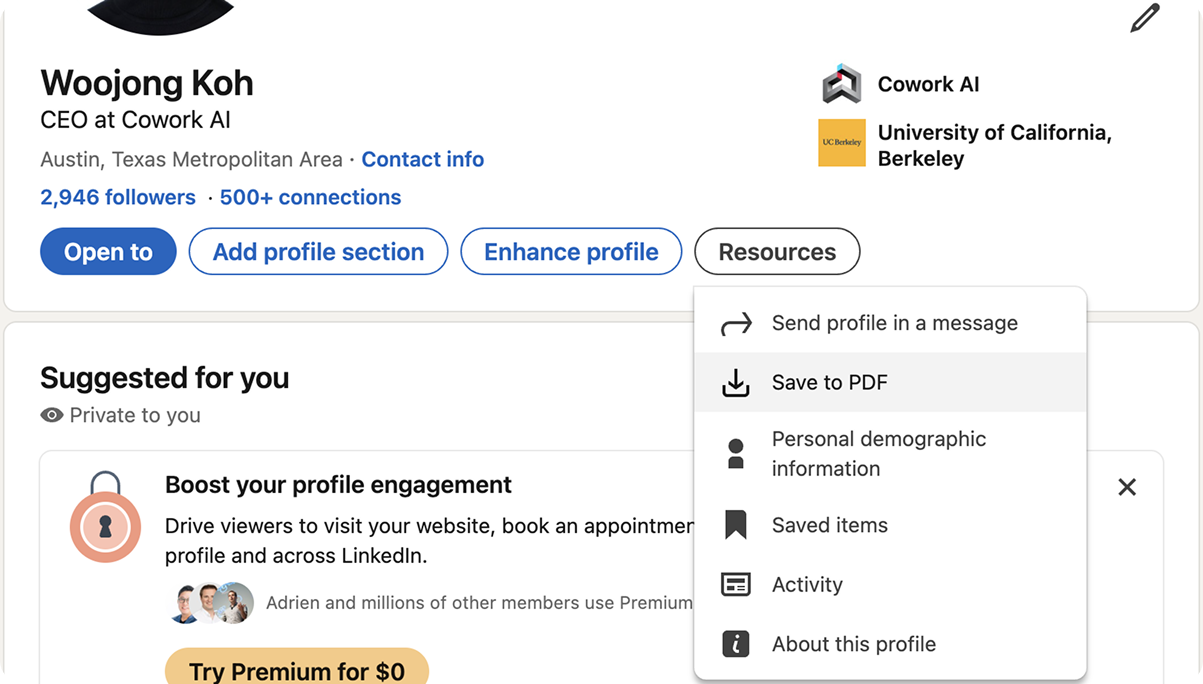View the 2,946 followers link
The image size is (1203, 684).
[118, 197]
